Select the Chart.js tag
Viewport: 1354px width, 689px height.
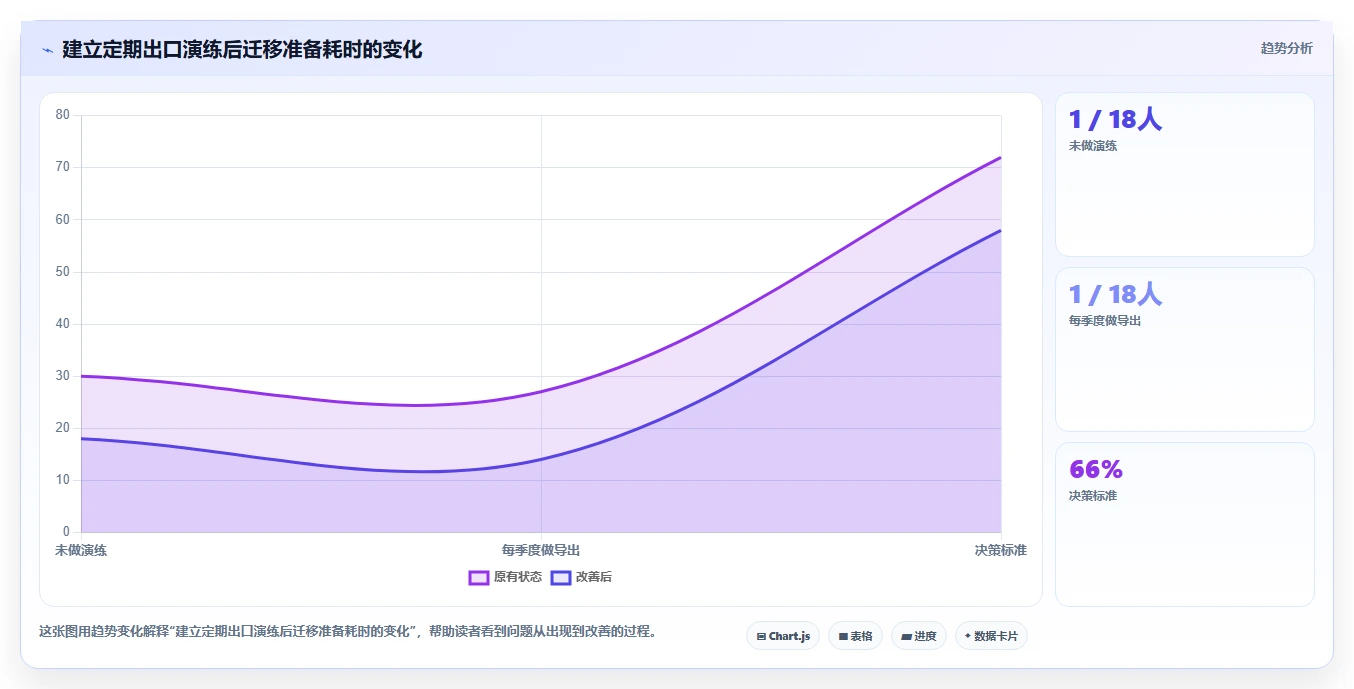783,636
